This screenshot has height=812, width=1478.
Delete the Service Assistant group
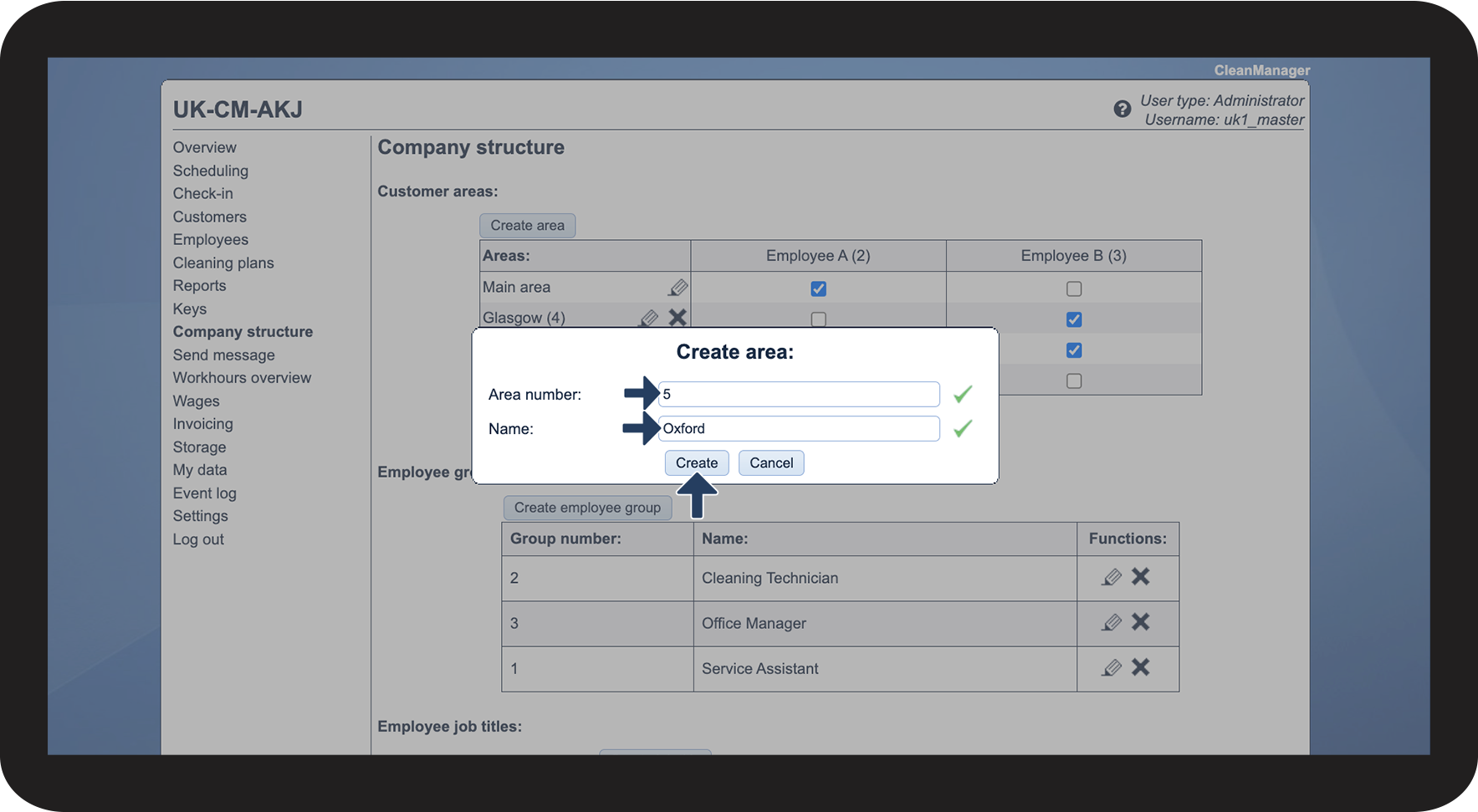(1140, 666)
